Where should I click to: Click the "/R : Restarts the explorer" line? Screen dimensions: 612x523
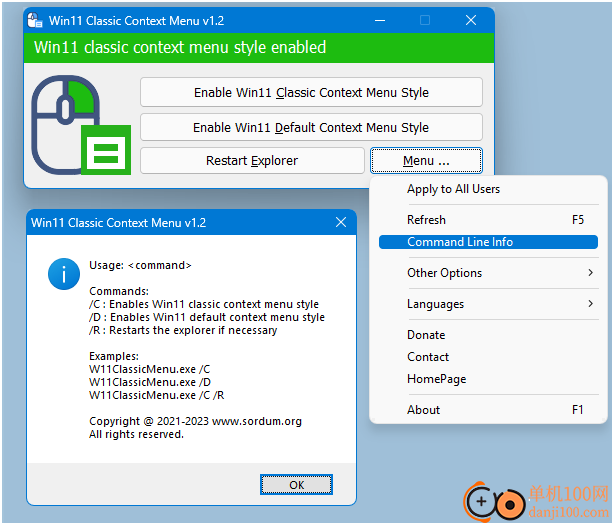183,330
